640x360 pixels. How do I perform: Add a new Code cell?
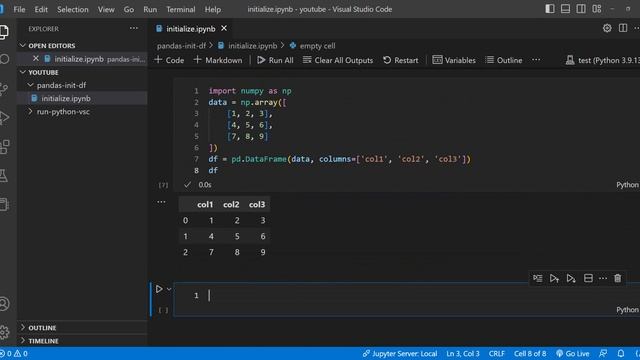click(x=169, y=60)
